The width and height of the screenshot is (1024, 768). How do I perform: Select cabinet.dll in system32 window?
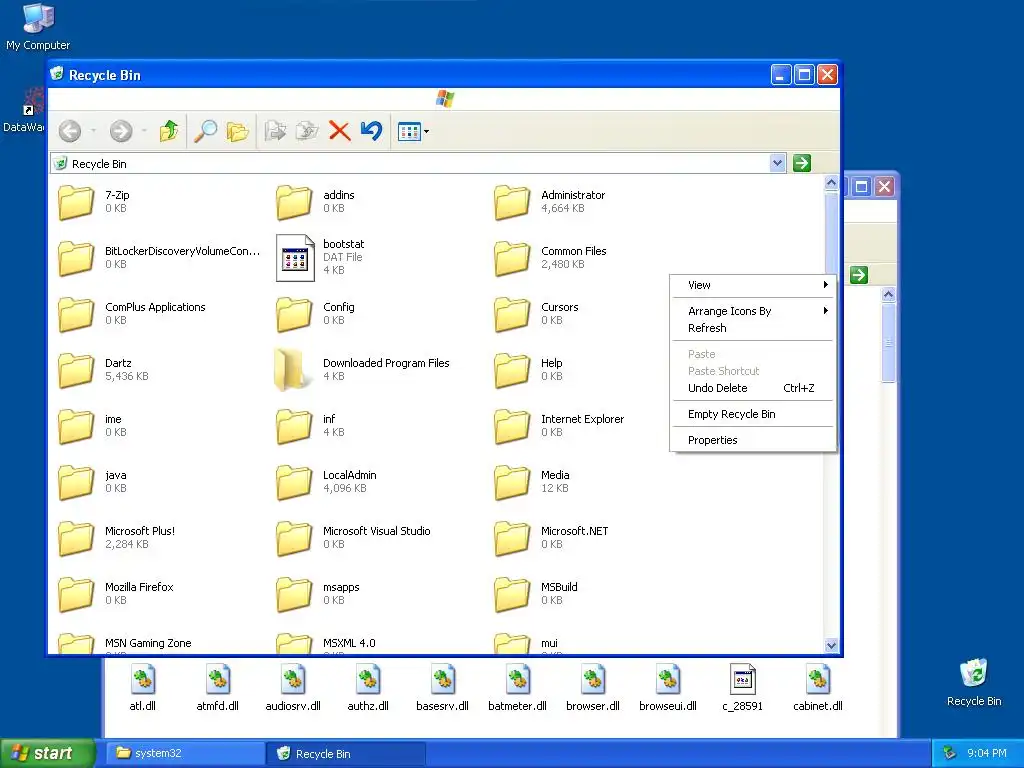pos(818,687)
